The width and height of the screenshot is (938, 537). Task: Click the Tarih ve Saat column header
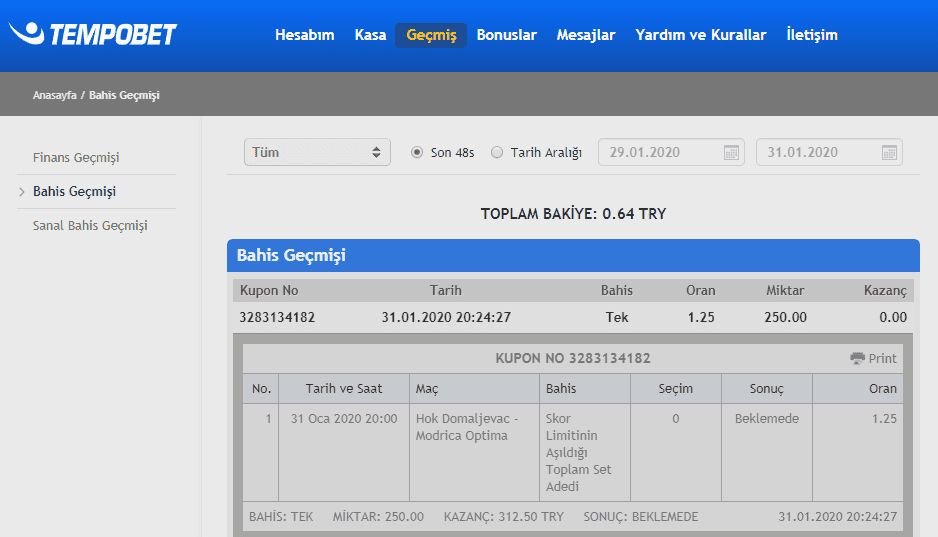[344, 389]
